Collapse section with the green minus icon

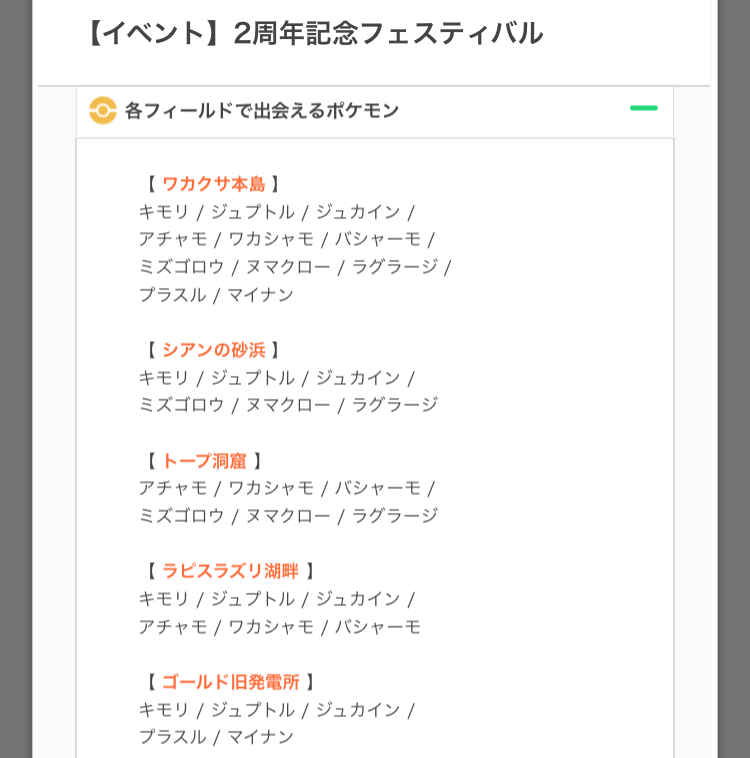click(x=644, y=108)
